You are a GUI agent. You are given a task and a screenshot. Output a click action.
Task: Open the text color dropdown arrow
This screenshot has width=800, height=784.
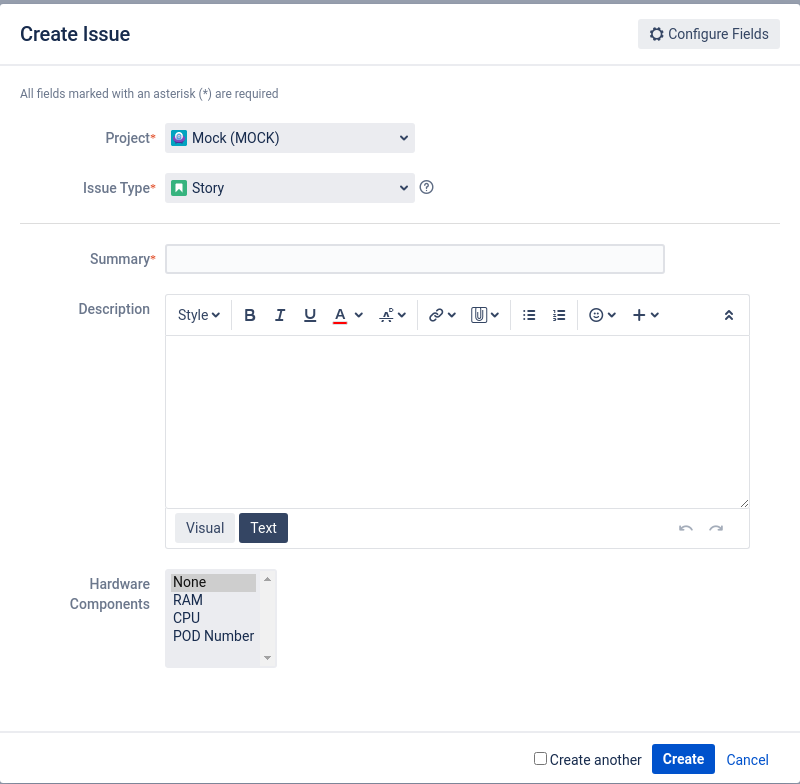click(x=359, y=315)
